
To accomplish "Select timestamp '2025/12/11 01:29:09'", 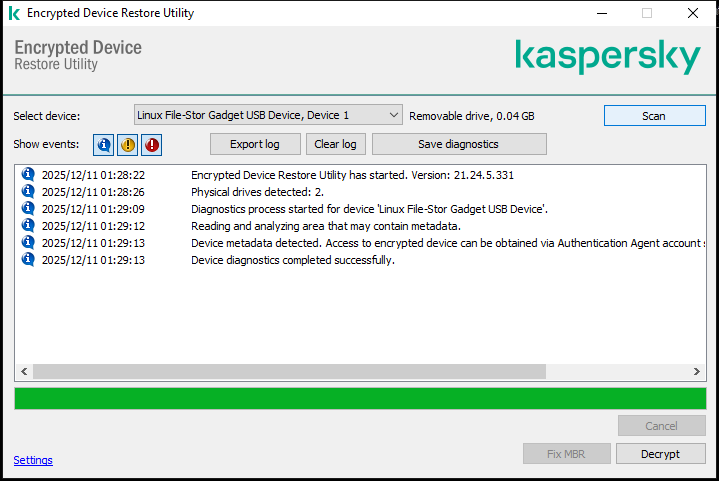I will click(x=93, y=209).
